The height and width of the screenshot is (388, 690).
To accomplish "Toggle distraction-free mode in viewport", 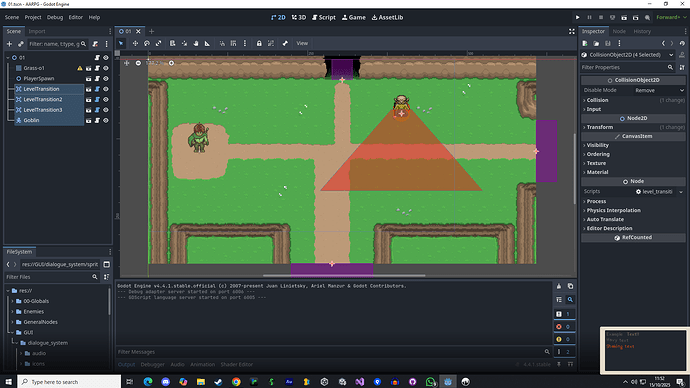I will coord(572,31).
